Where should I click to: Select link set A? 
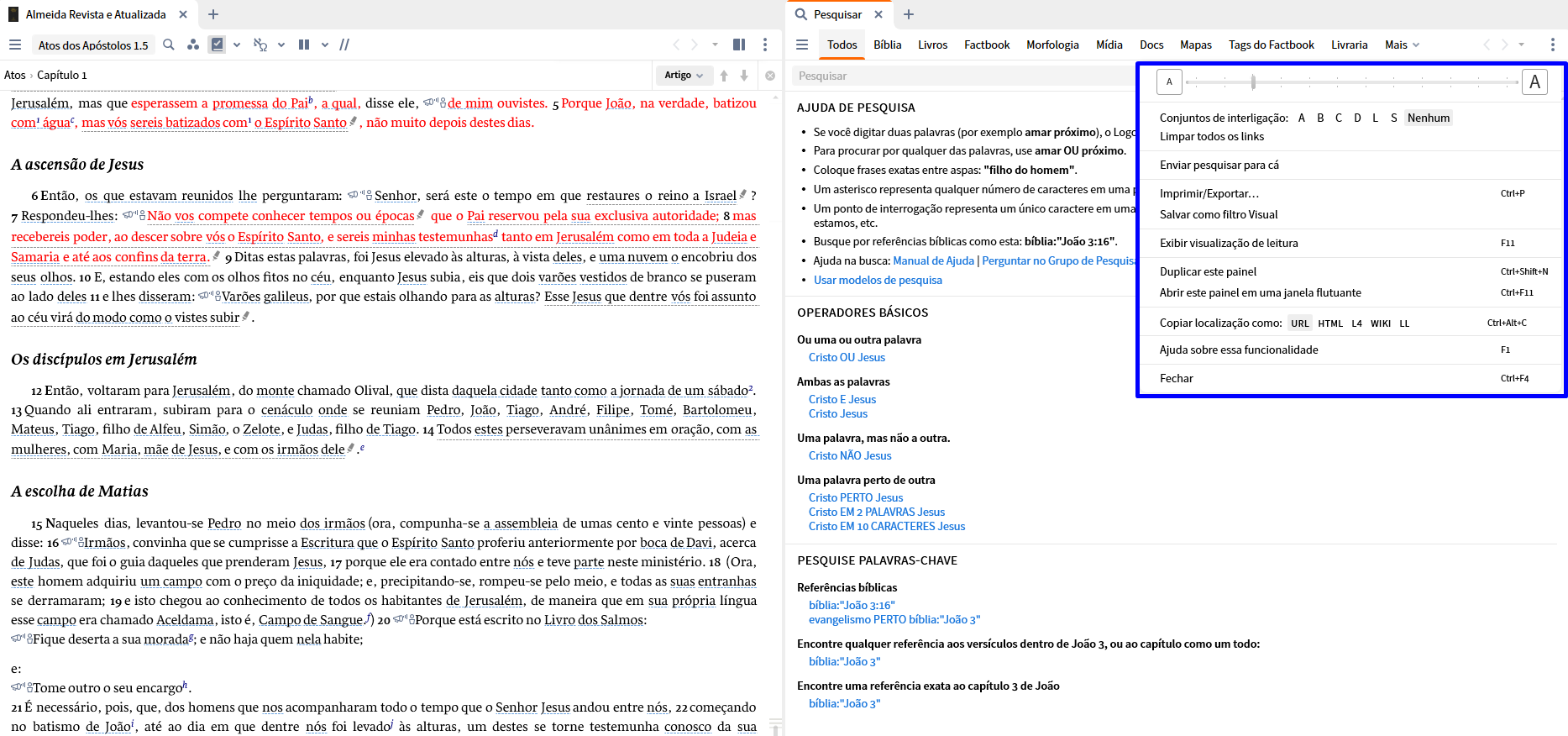point(1302,118)
